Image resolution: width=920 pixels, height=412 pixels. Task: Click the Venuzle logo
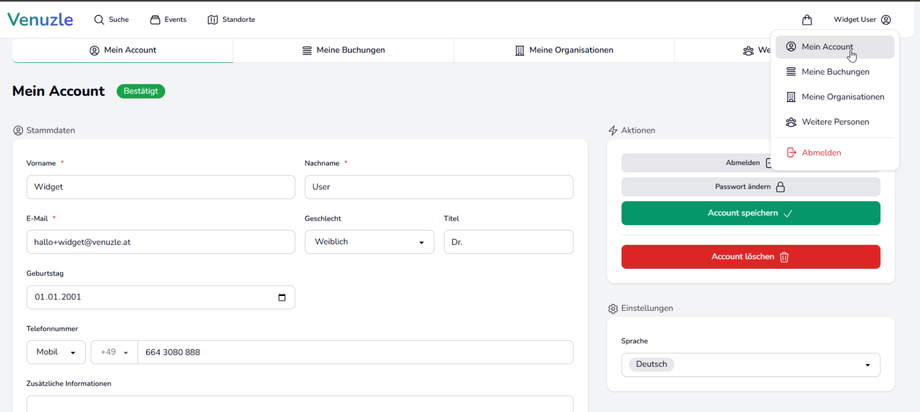tap(40, 20)
